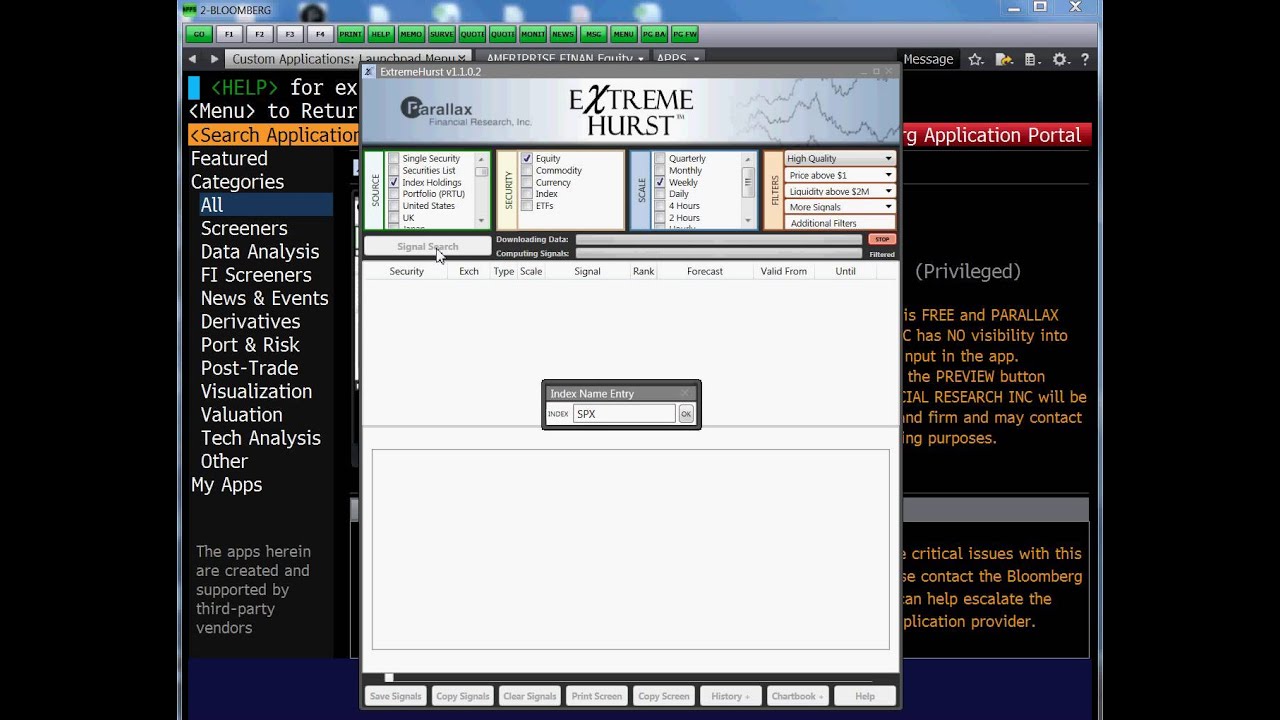Expand the Chartbook menu button

[x=797, y=696]
